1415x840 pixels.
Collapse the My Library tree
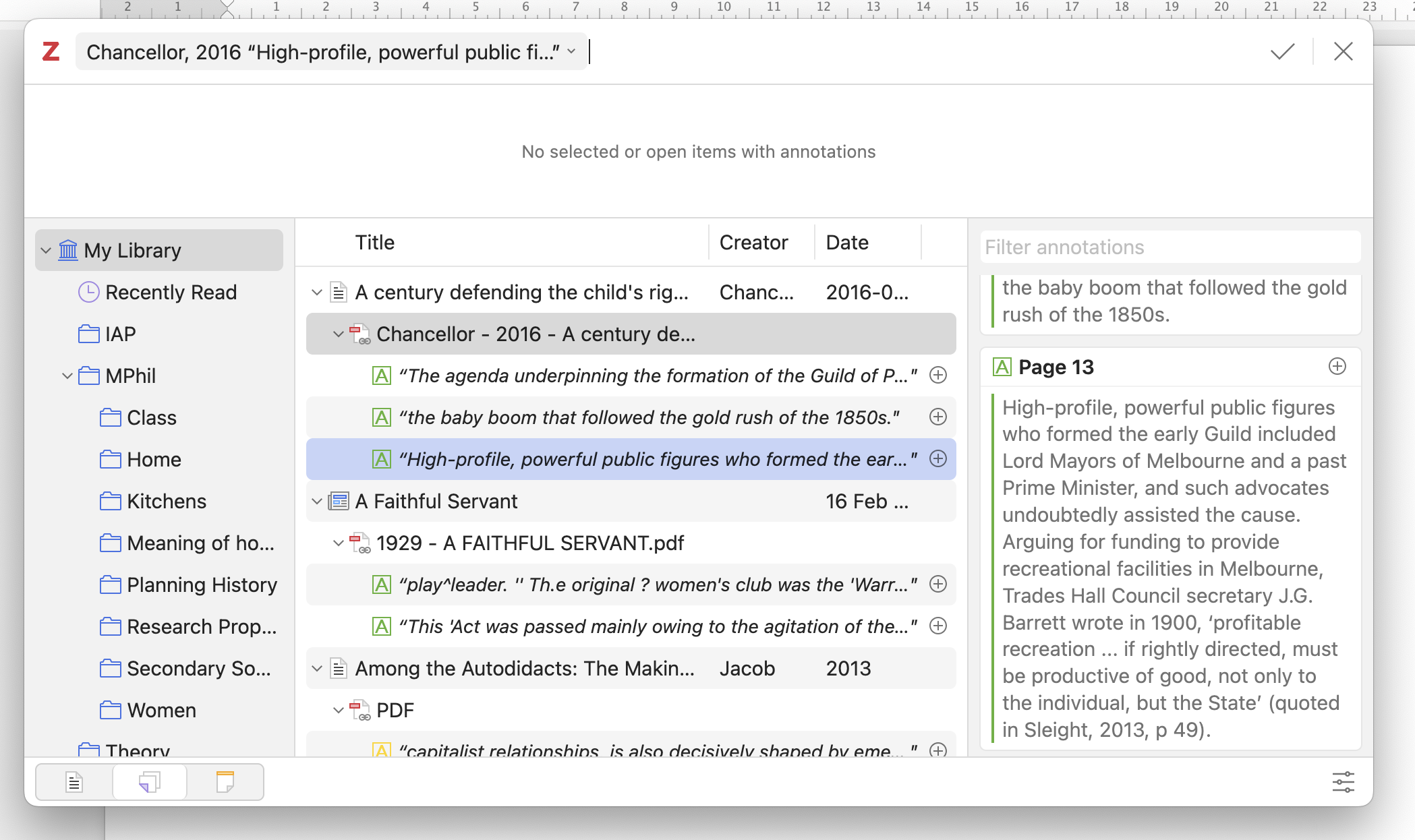[x=46, y=251]
